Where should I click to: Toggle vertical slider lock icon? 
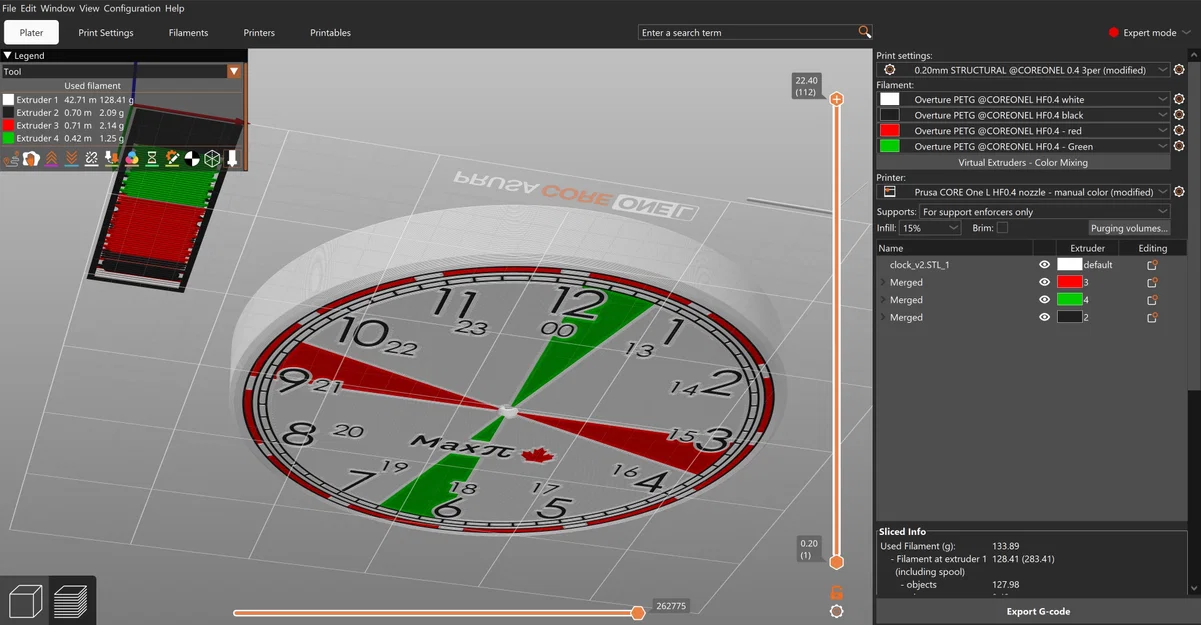836,592
